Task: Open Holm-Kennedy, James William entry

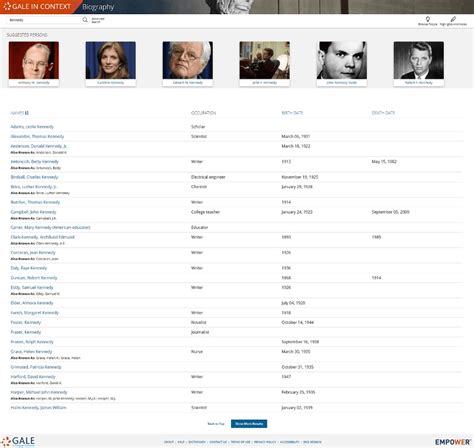Action: (x=38, y=408)
